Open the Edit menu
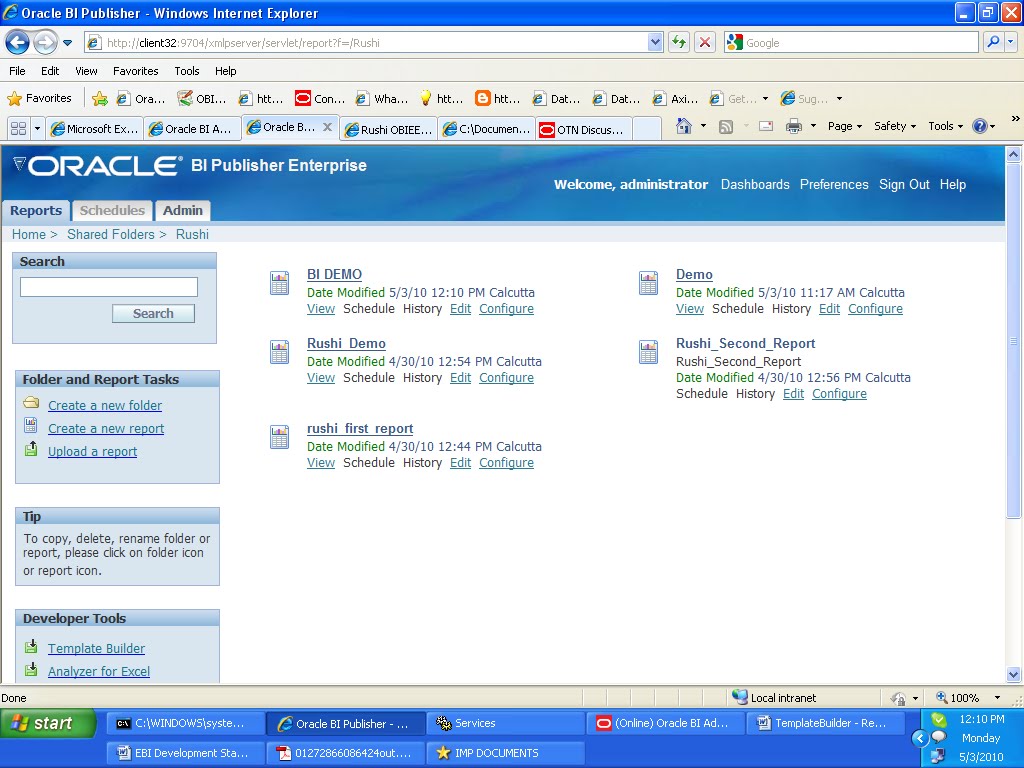 pos(50,71)
